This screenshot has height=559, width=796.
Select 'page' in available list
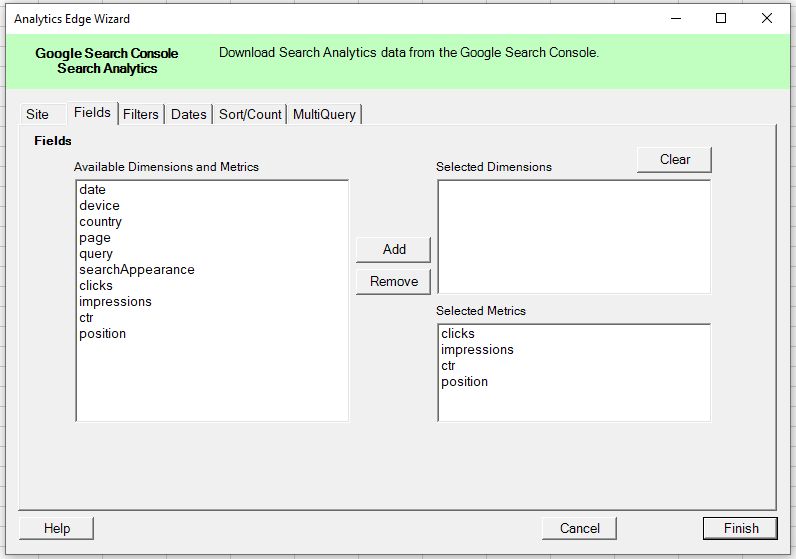point(212,238)
